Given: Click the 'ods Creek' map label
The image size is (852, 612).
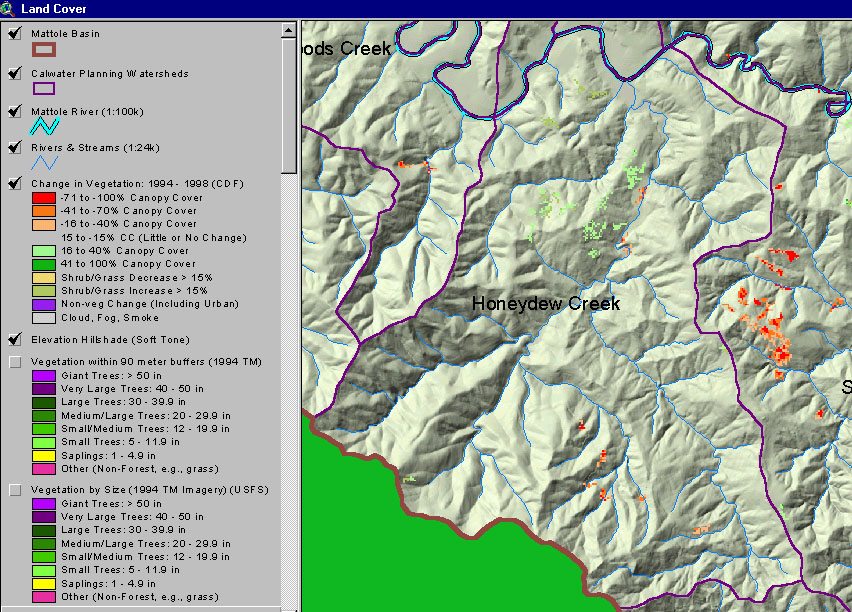Looking at the screenshot, I should (x=346, y=48).
